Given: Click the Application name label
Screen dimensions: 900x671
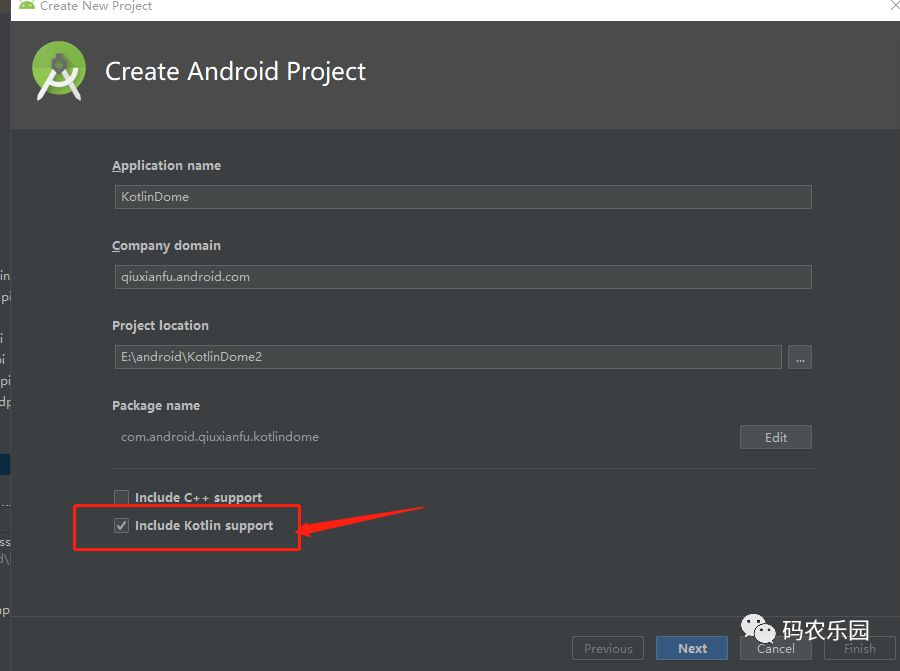Looking at the screenshot, I should 166,165.
